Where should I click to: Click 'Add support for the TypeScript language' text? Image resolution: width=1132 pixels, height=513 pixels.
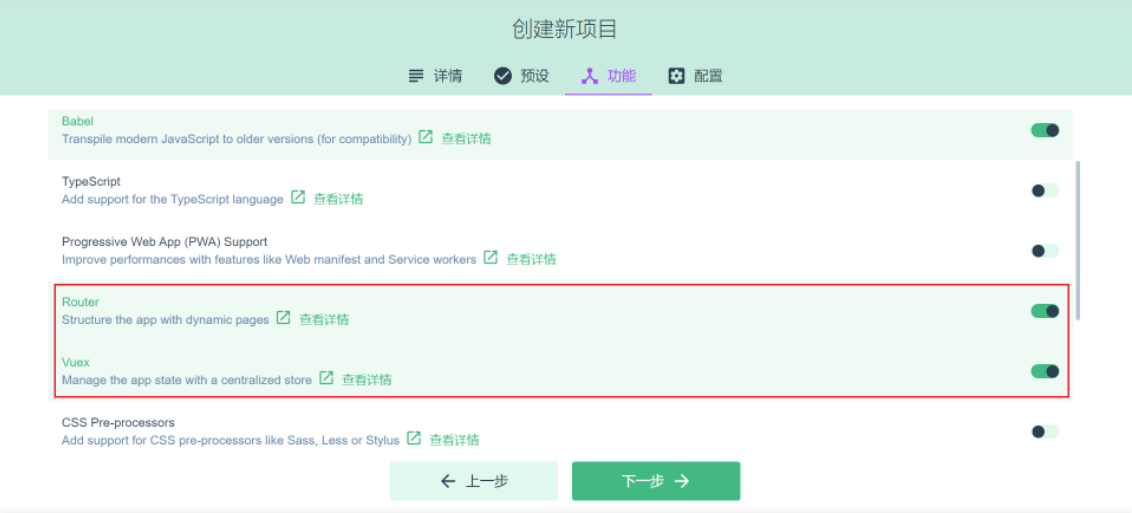tap(173, 199)
